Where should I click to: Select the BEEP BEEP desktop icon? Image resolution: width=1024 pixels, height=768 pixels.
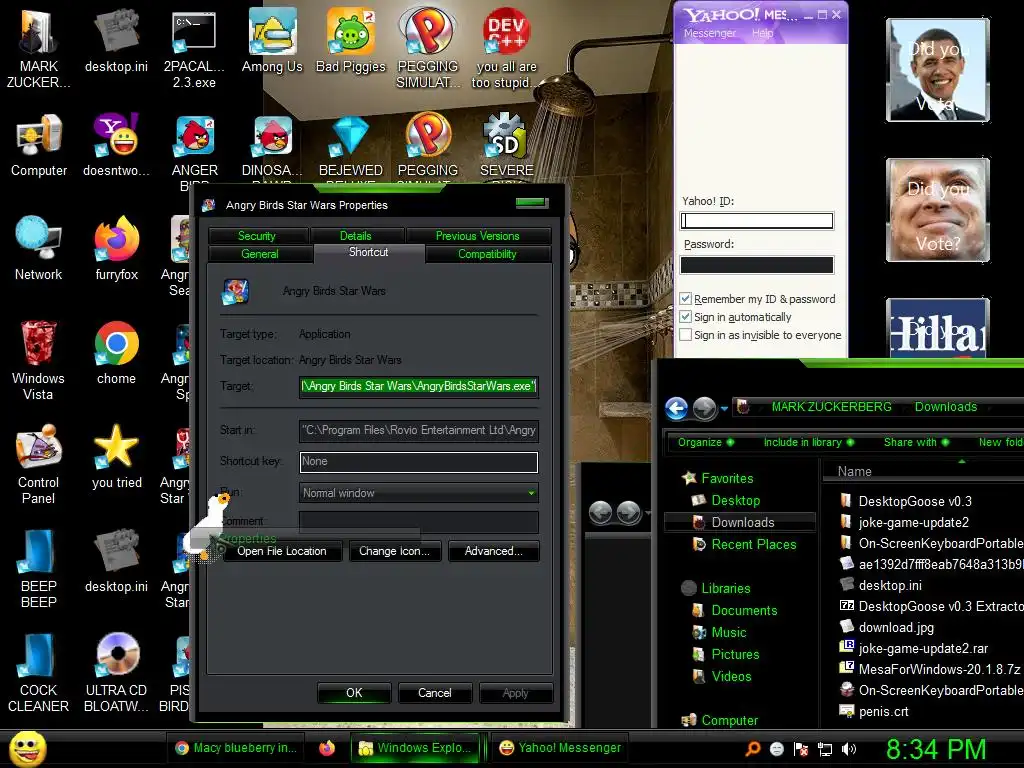39,568
